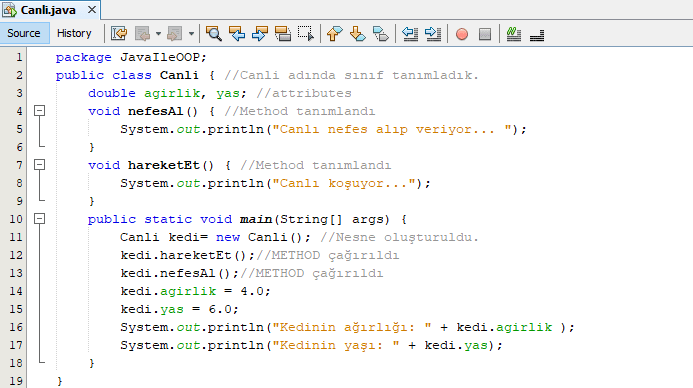This screenshot has width=693, height=388.
Task: Click the Uncomment toolbar icon
Action: click(537, 34)
